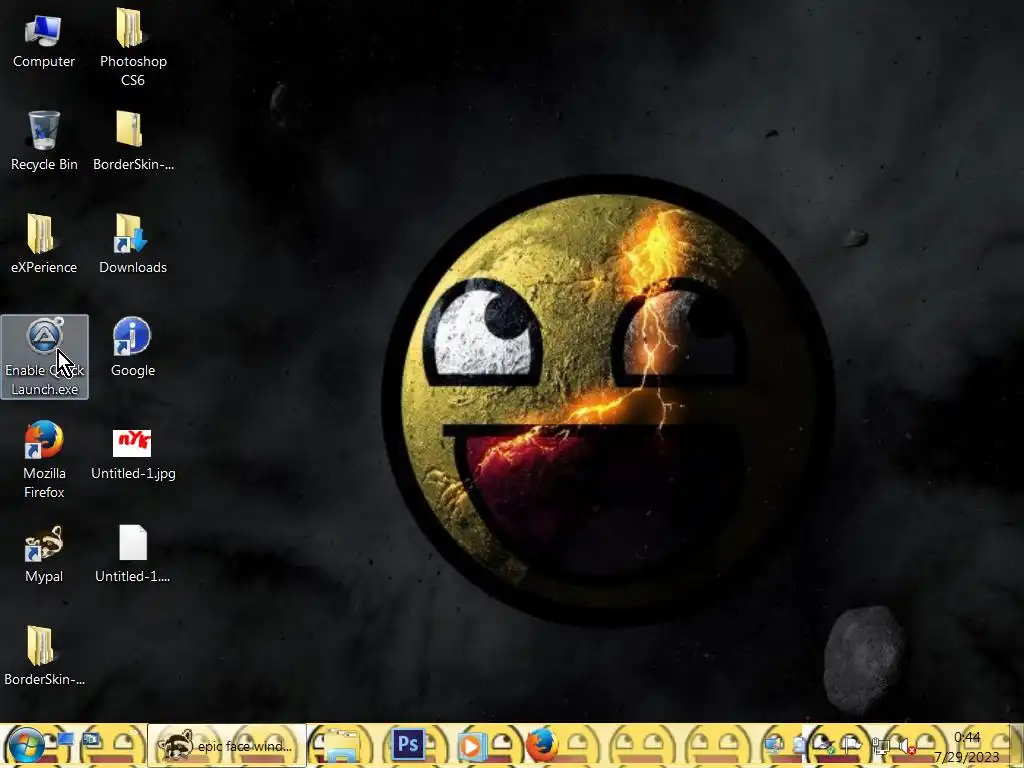Open the Recycle Bin

coord(44,142)
